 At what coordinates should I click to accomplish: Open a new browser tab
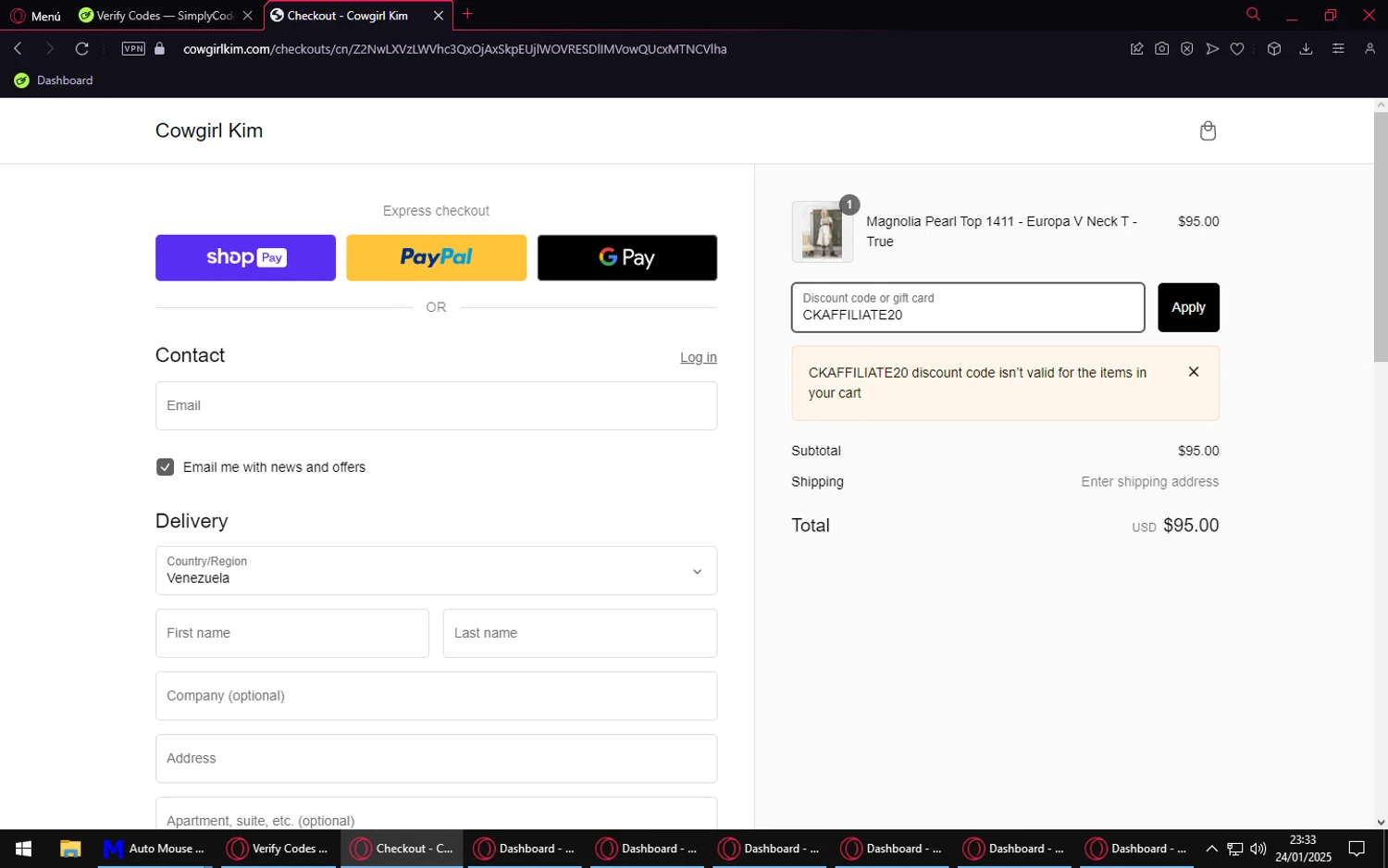(x=467, y=14)
